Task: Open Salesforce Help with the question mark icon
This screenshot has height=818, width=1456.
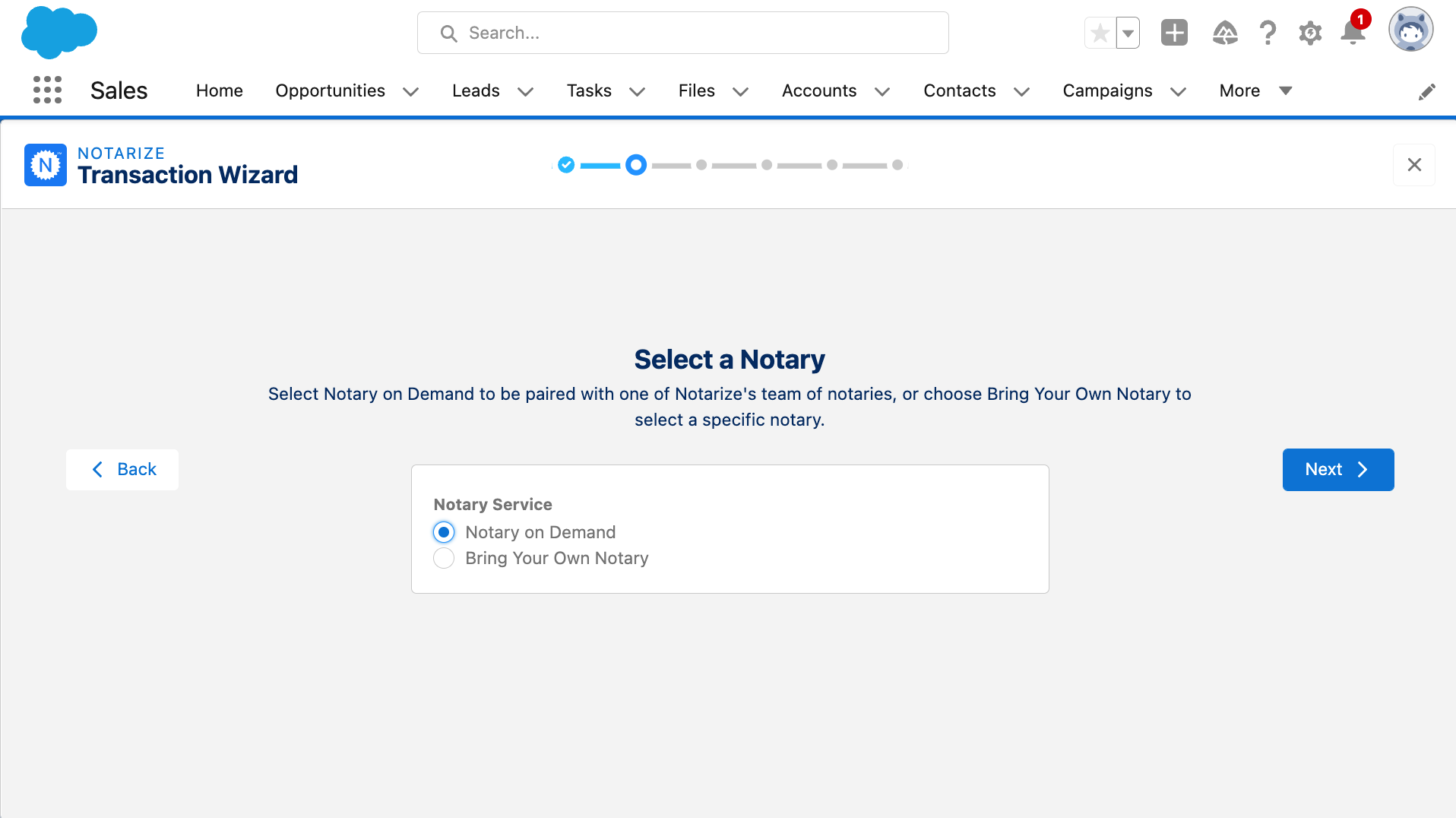Action: click(x=1268, y=33)
